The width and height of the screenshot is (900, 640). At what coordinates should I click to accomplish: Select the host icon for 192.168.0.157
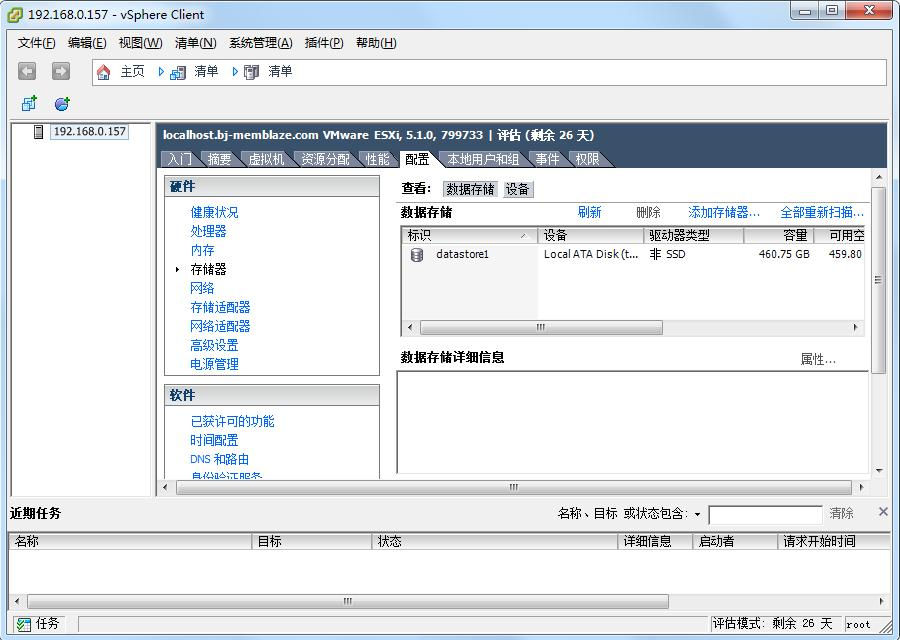pos(38,132)
